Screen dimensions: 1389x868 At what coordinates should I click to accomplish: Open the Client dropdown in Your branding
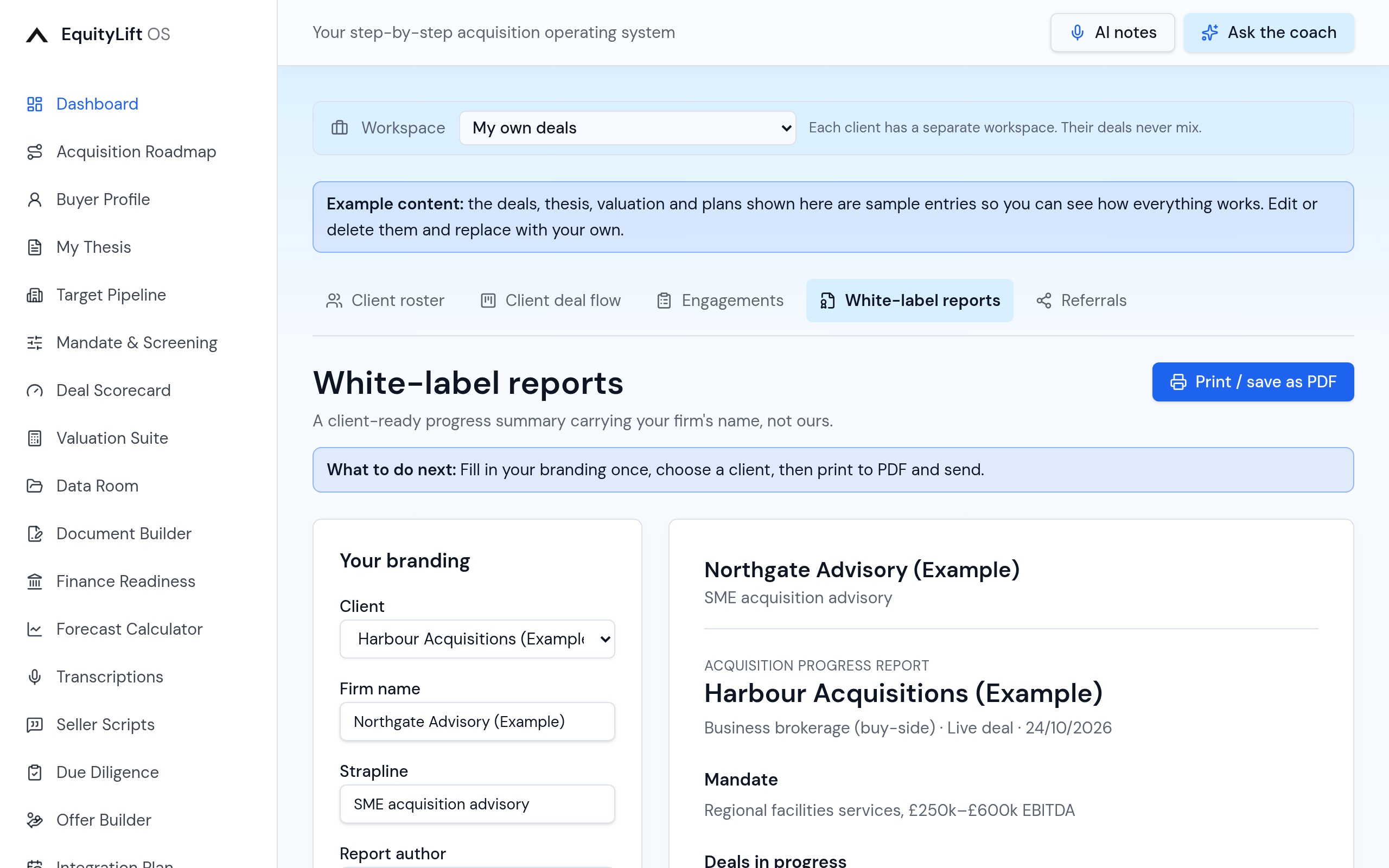pyautogui.click(x=477, y=639)
